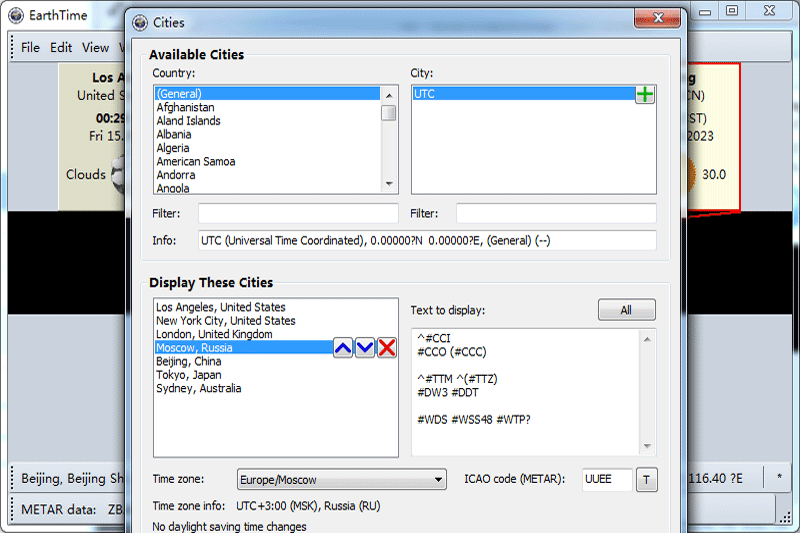Open the File menu
The height and width of the screenshot is (533, 800).
click(x=30, y=47)
